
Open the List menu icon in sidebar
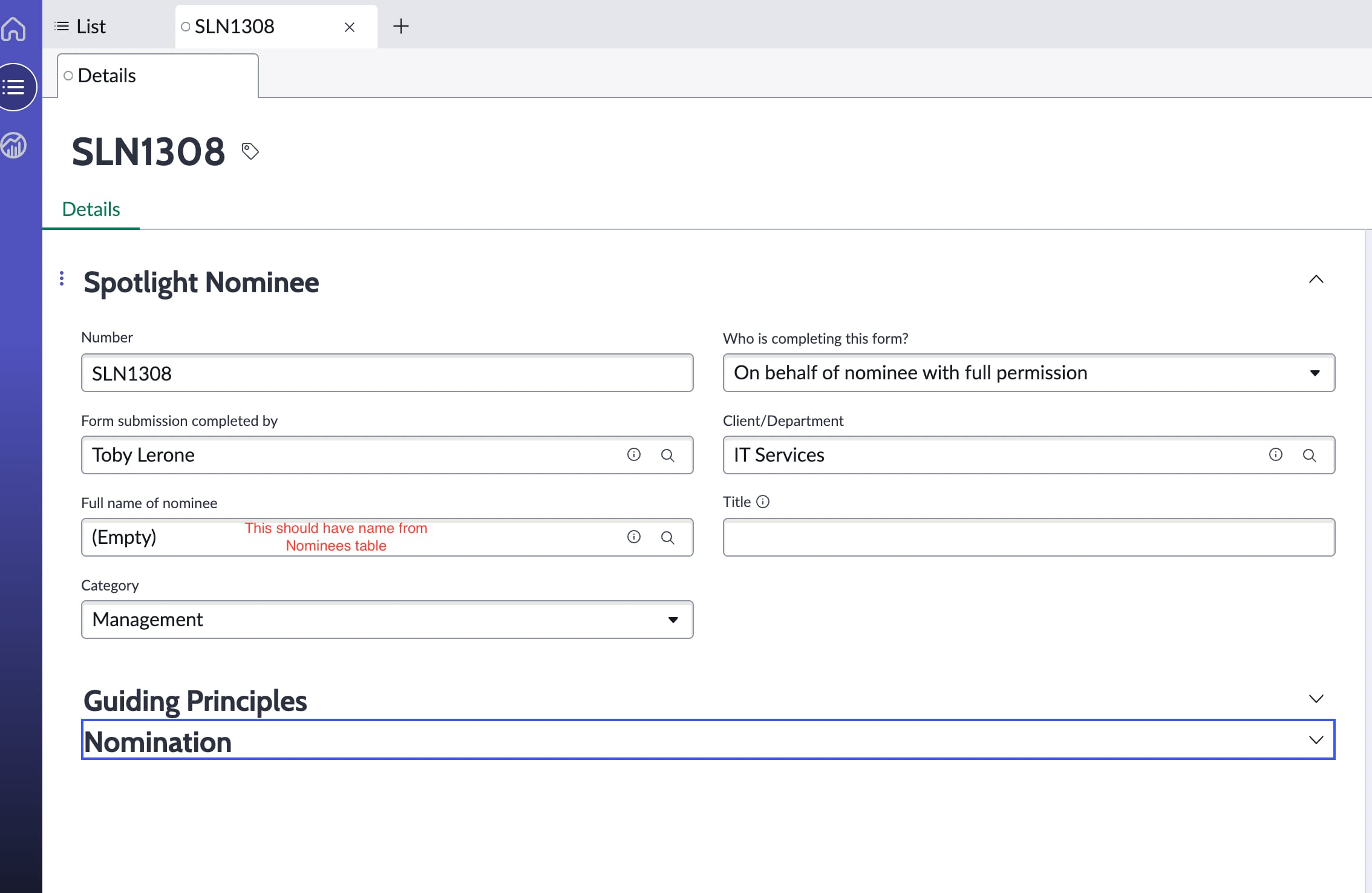[x=14, y=87]
